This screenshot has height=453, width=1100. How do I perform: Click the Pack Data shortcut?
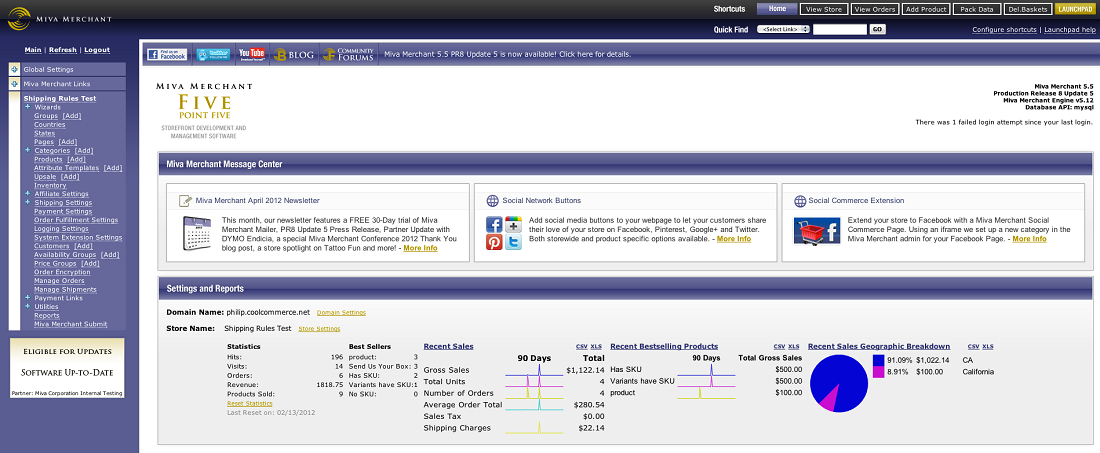coord(977,9)
